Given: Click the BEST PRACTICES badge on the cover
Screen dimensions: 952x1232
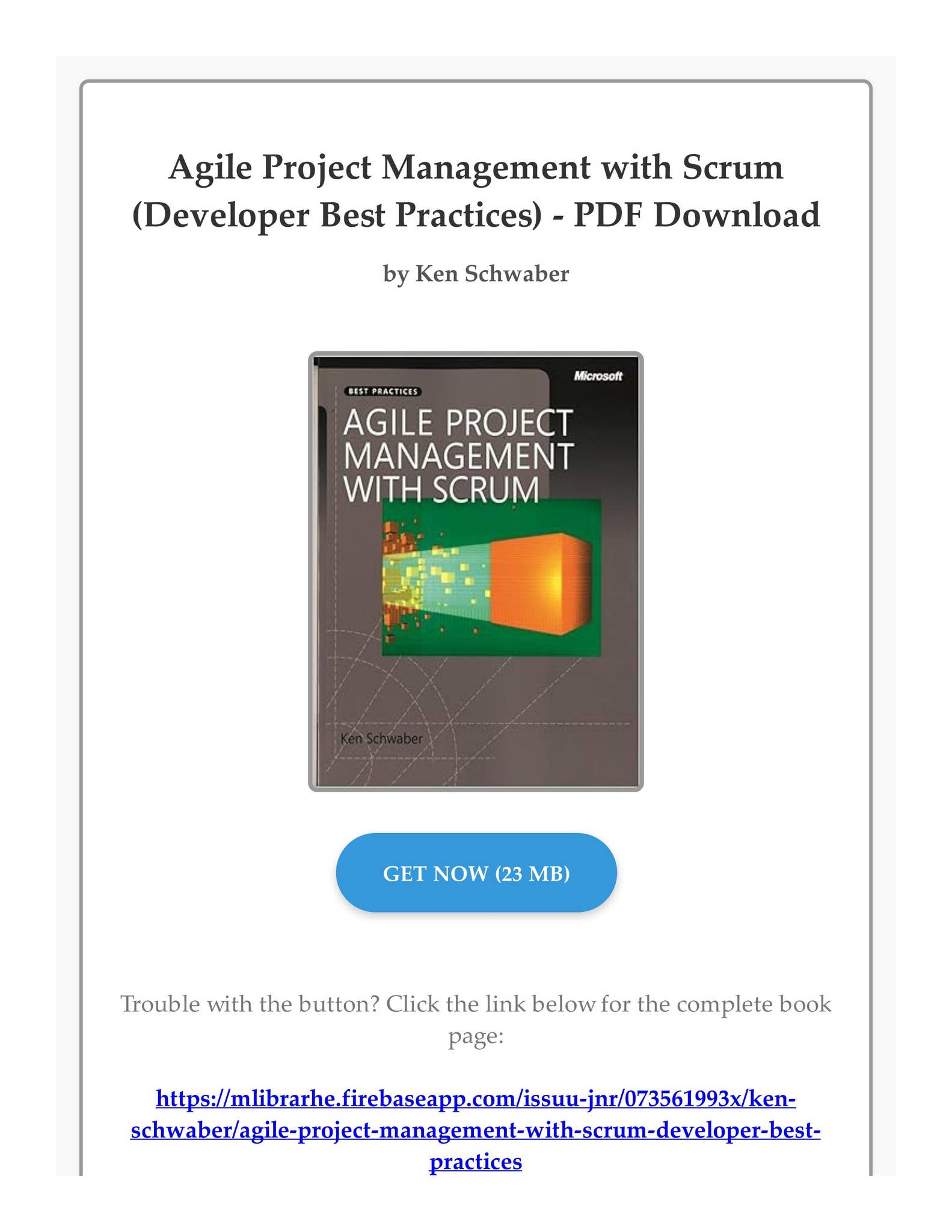Looking at the screenshot, I should tap(384, 391).
